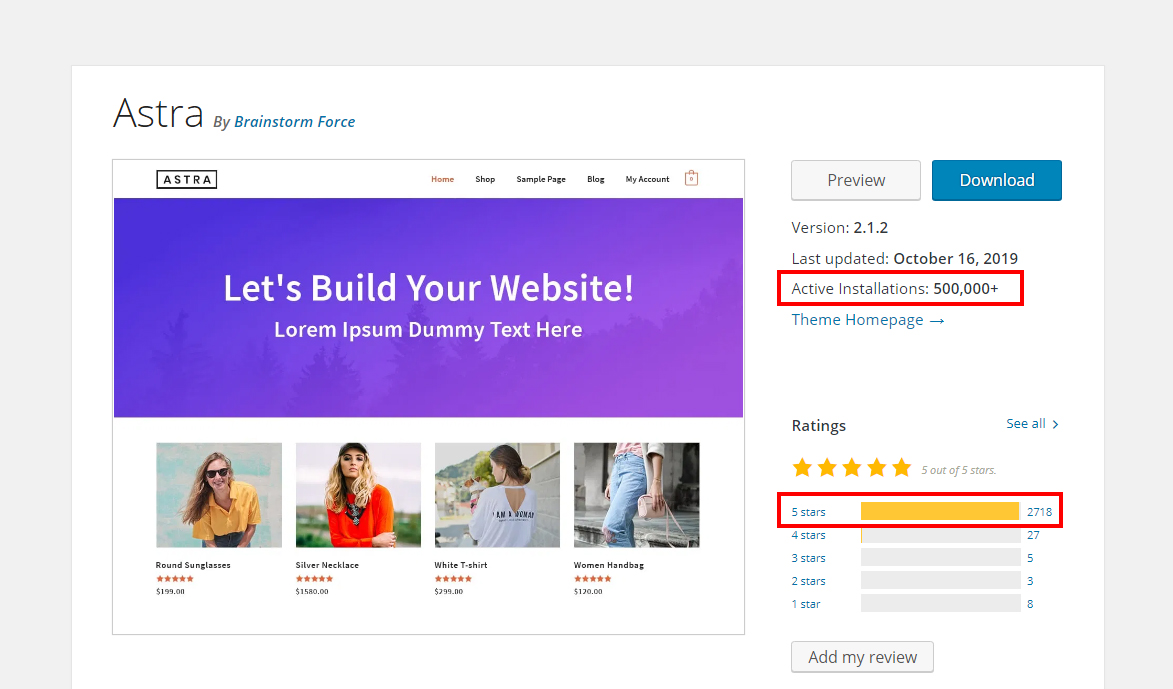The width and height of the screenshot is (1173, 689).
Task: Filter reviews by 2 stars
Action: [809, 581]
